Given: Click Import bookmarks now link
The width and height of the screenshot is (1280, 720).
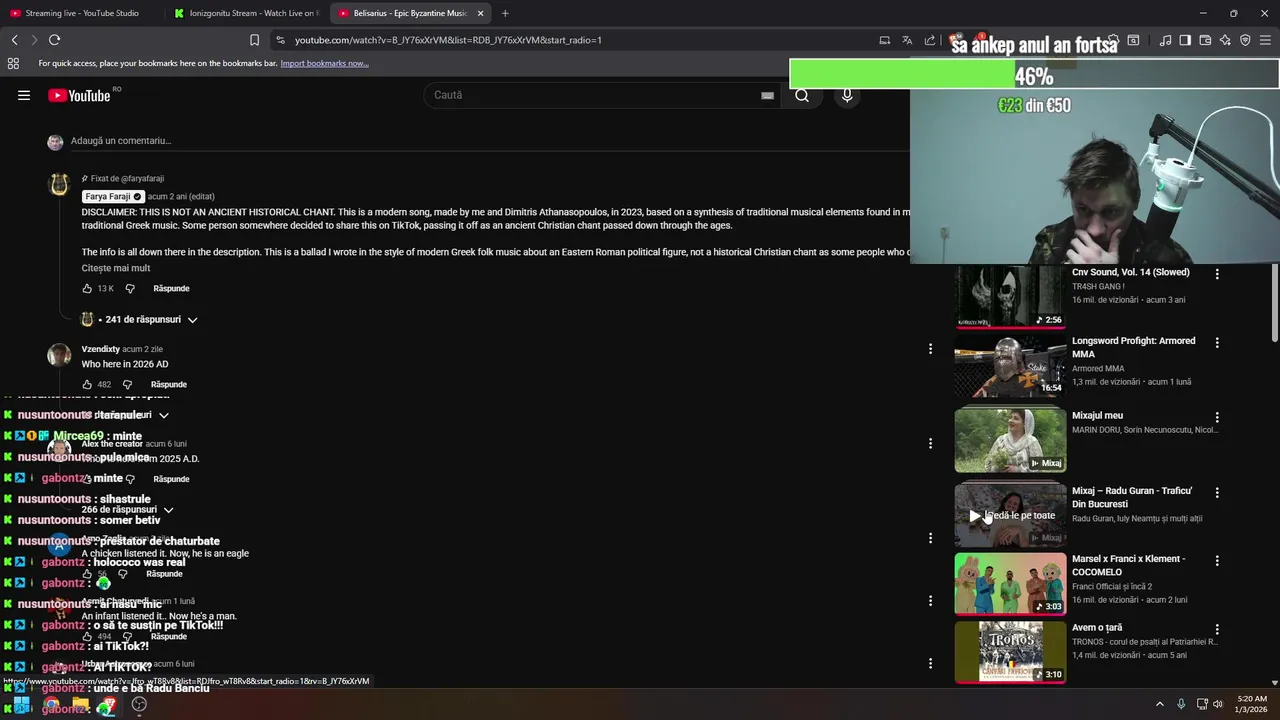Looking at the screenshot, I should tap(324, 63).
